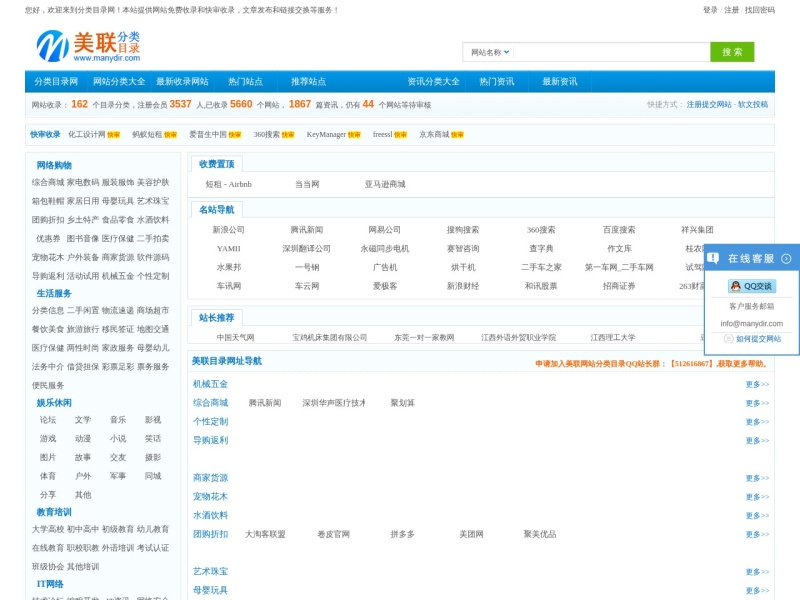Click the green 搜索 button
This screenshot has height=600, width=800.
point(732,52)
